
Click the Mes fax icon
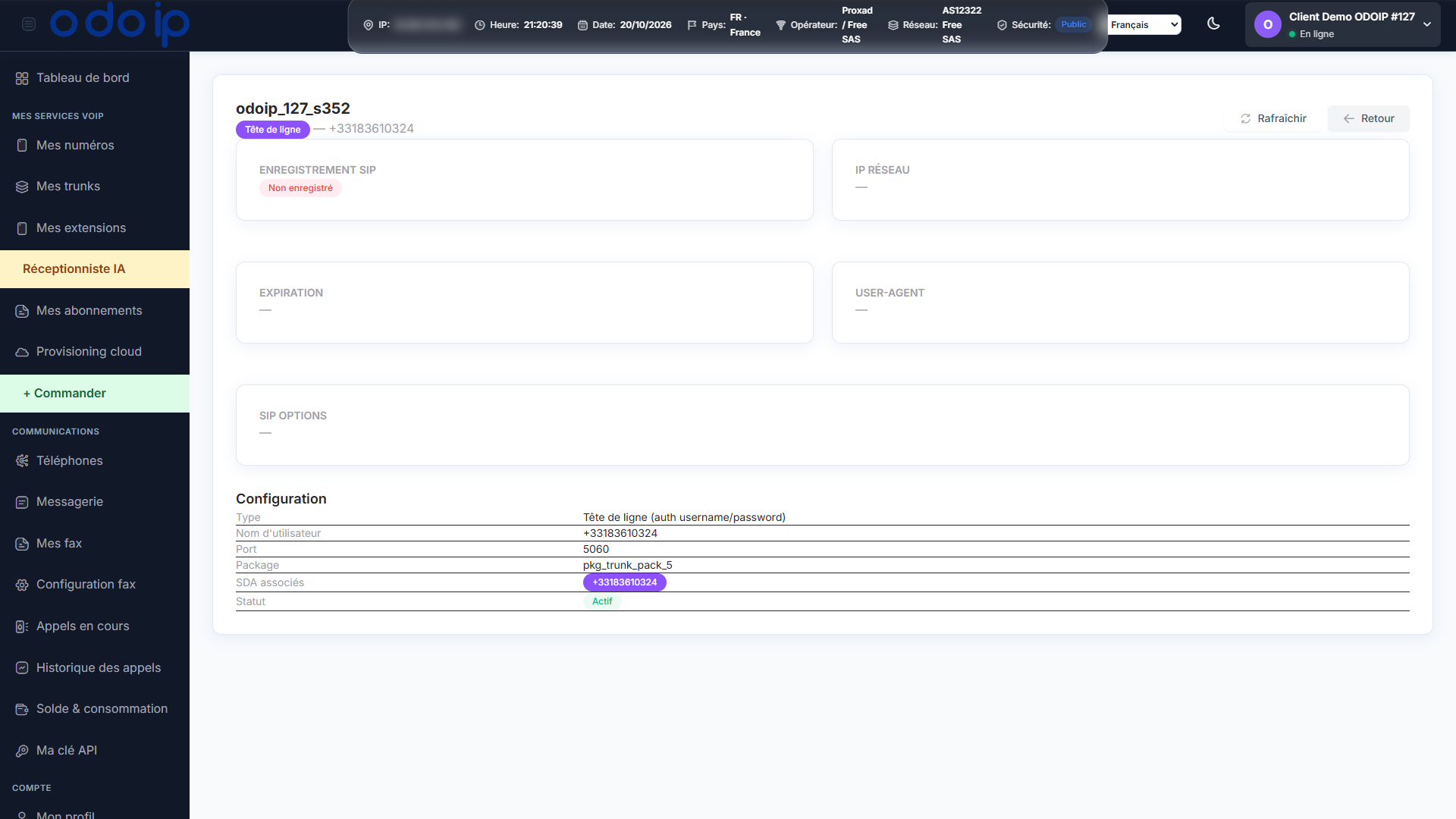click(22, 544)
